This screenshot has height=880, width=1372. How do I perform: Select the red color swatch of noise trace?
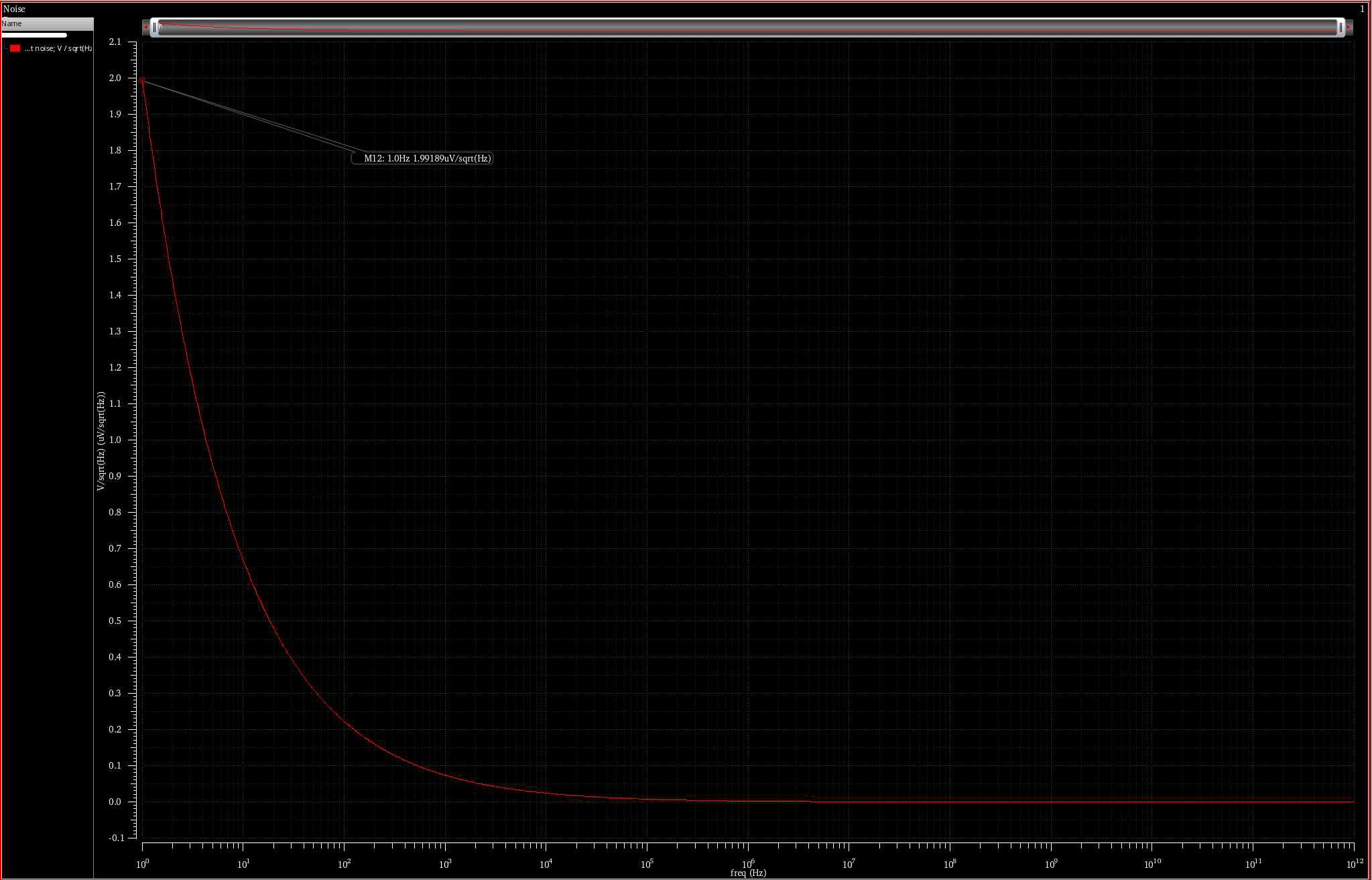tap(15, 48)
